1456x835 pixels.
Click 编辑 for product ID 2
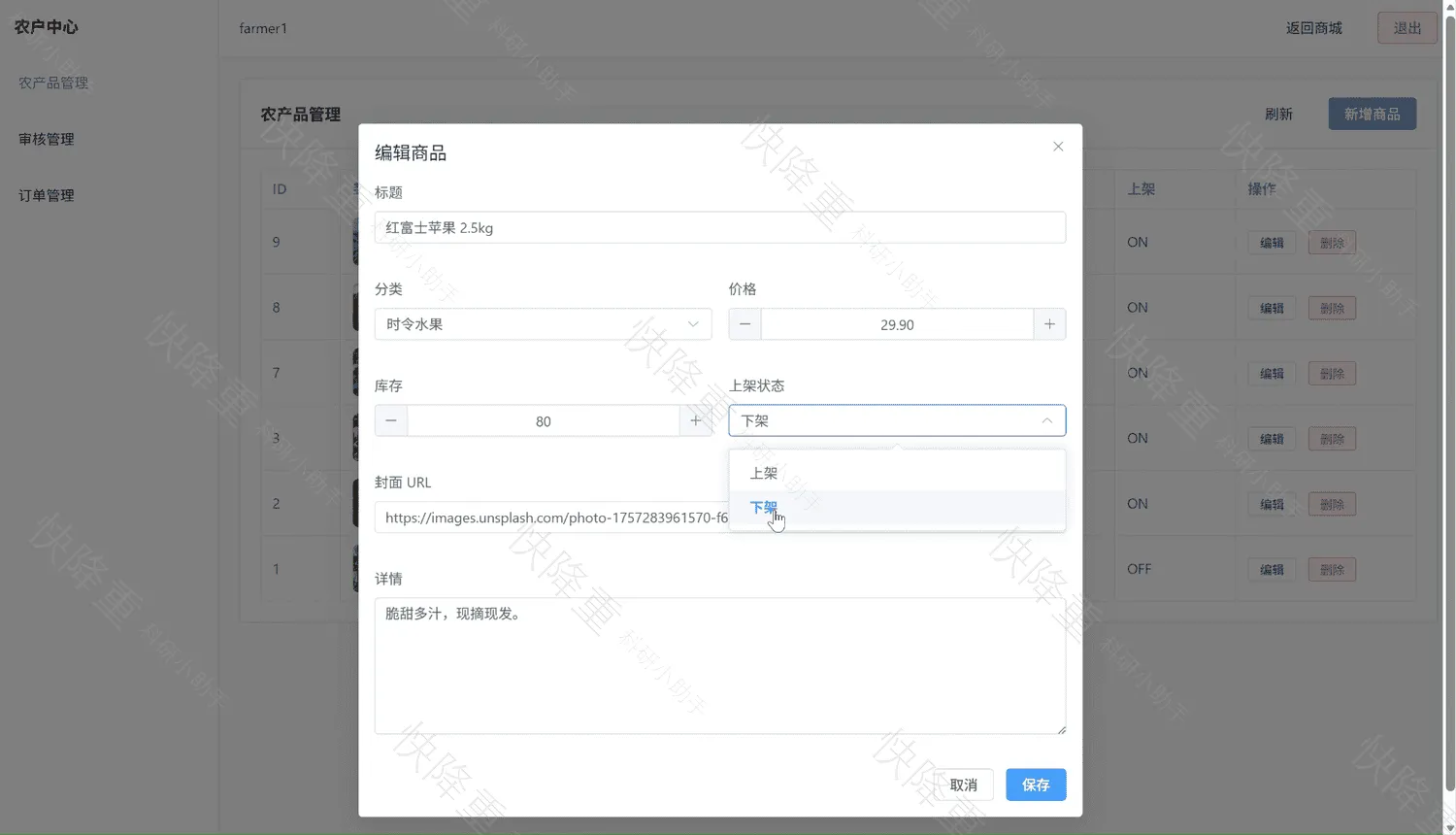pyautogui.click(x=1272, y=504)
